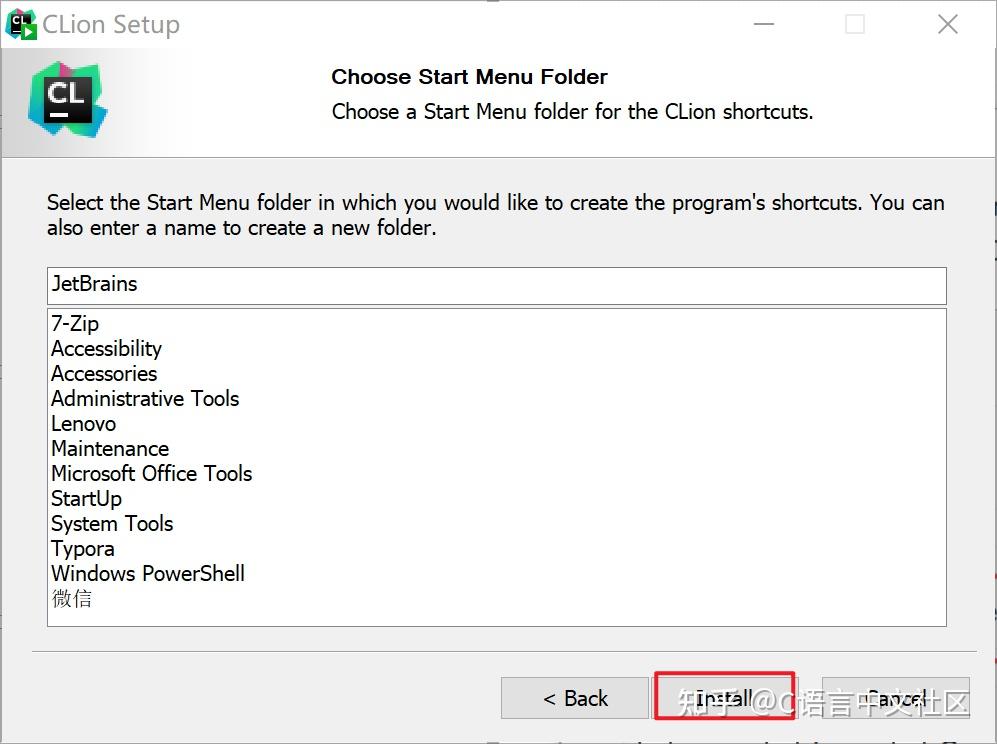Select the StartUp folder
The width and height of the screenshot is (997, 744).
pos(87,499)
